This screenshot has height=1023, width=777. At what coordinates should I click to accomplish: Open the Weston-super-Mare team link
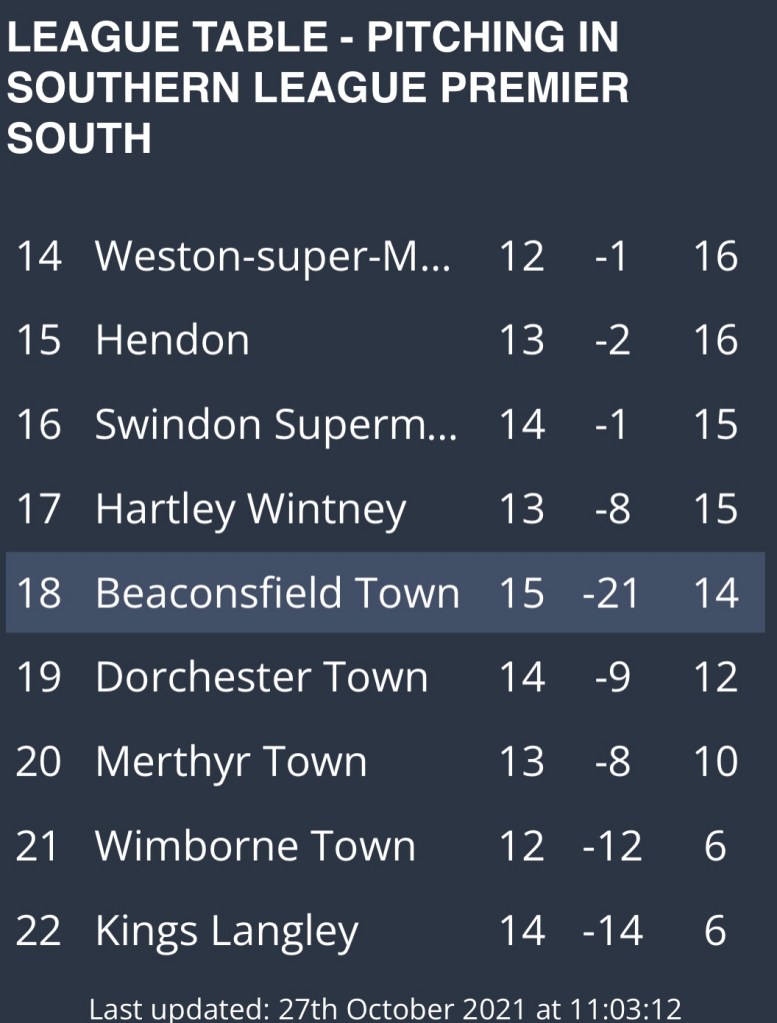point(273,257)
